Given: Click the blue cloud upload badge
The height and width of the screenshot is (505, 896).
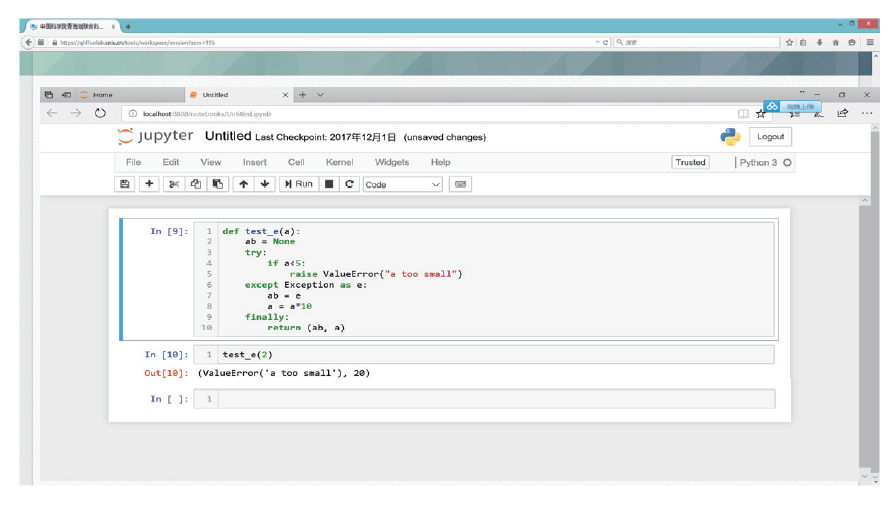Looking at the screenshot, I should click(x=793, y=107).
